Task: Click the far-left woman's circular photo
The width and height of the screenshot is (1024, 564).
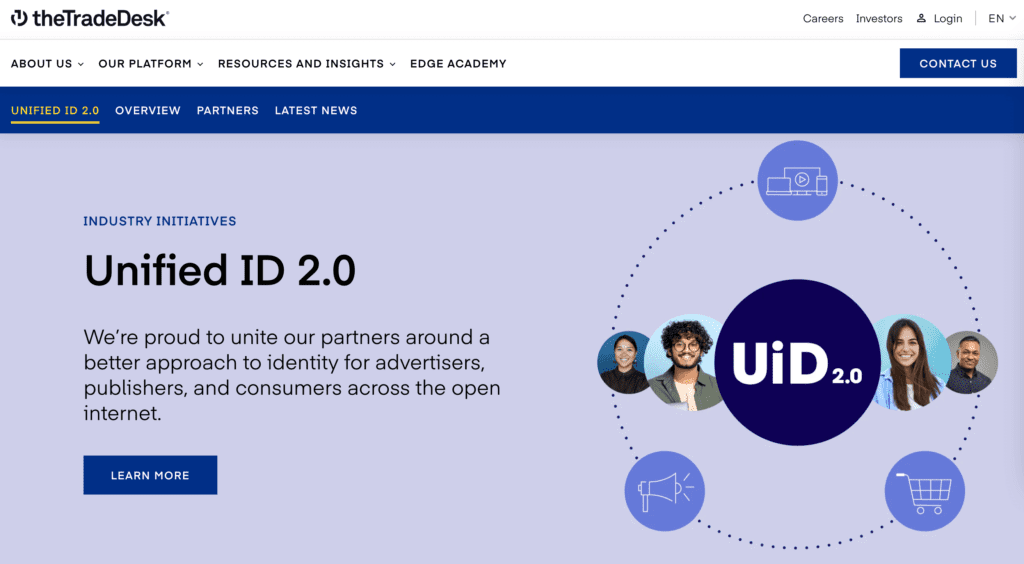Action: click(622, 362)
